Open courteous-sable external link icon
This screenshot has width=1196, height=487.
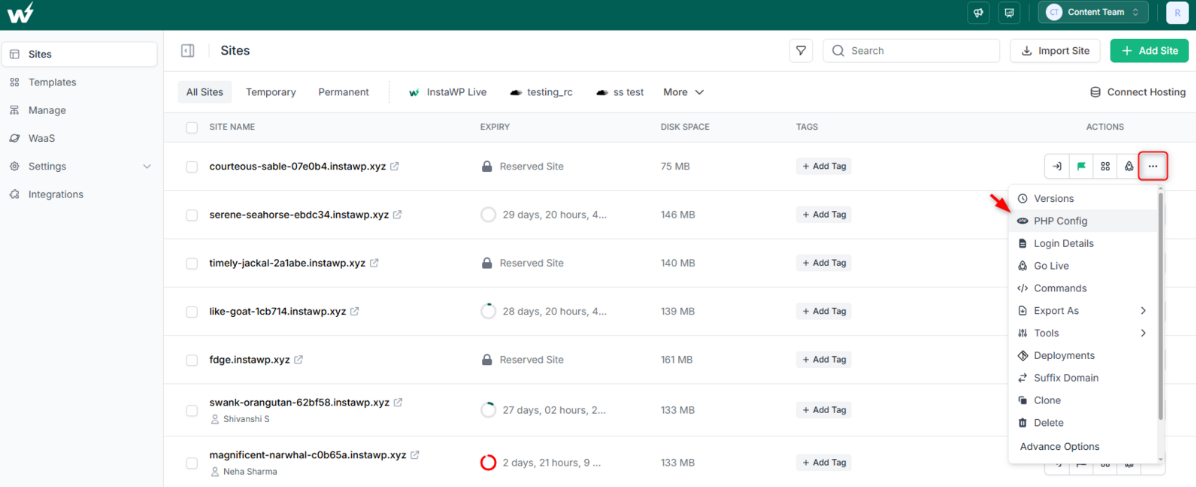(x=394, y=166)
